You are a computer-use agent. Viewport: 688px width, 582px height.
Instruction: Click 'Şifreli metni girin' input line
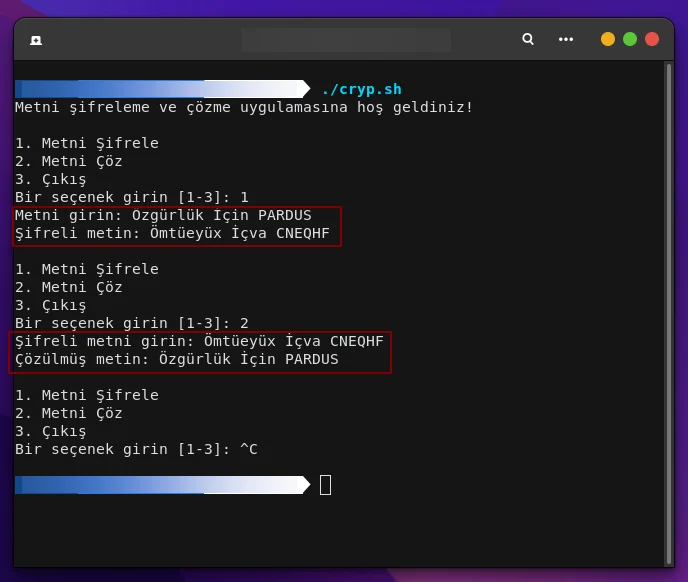[x=199, y=341]
